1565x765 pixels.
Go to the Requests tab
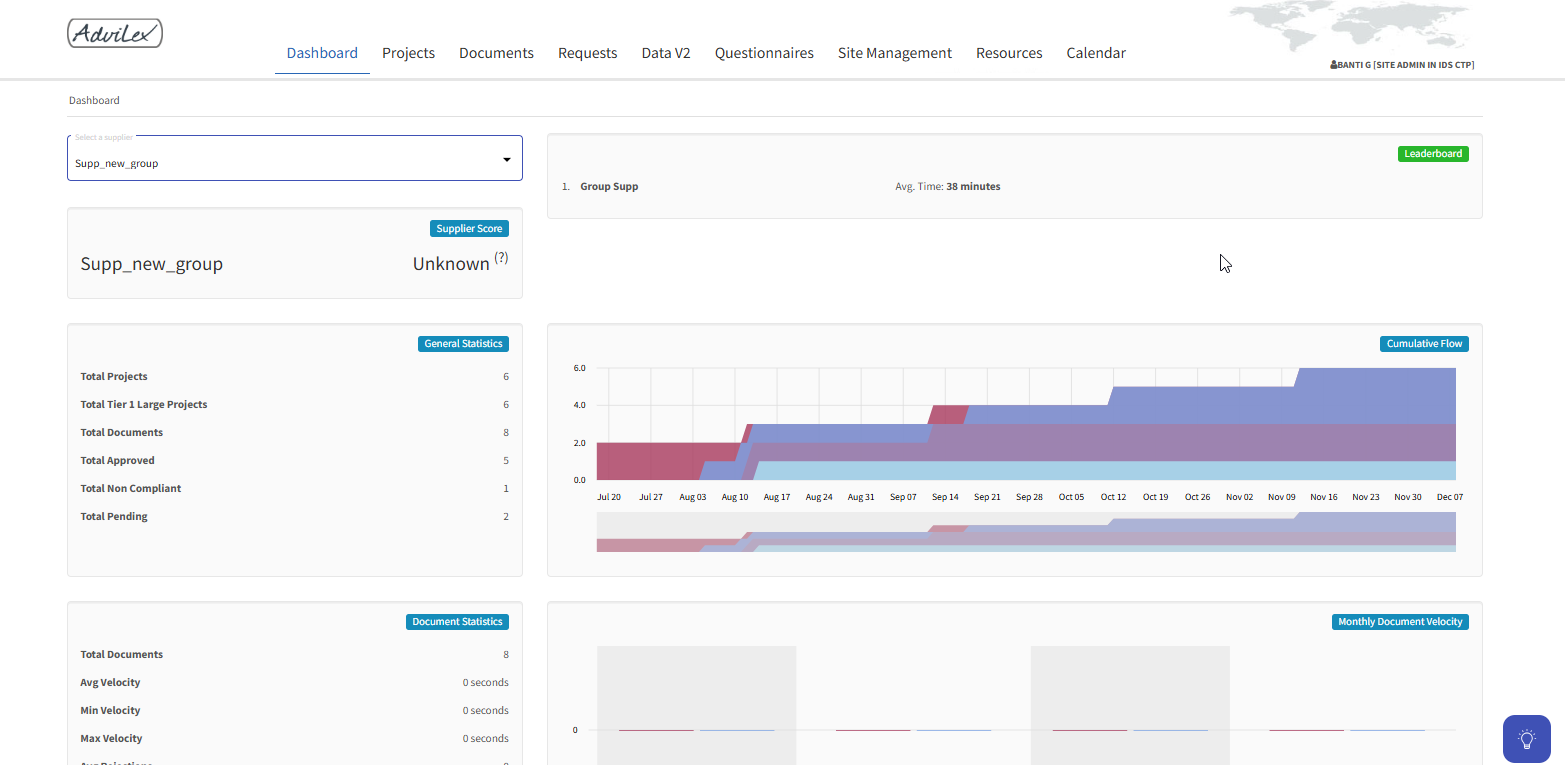click(587, 53)
